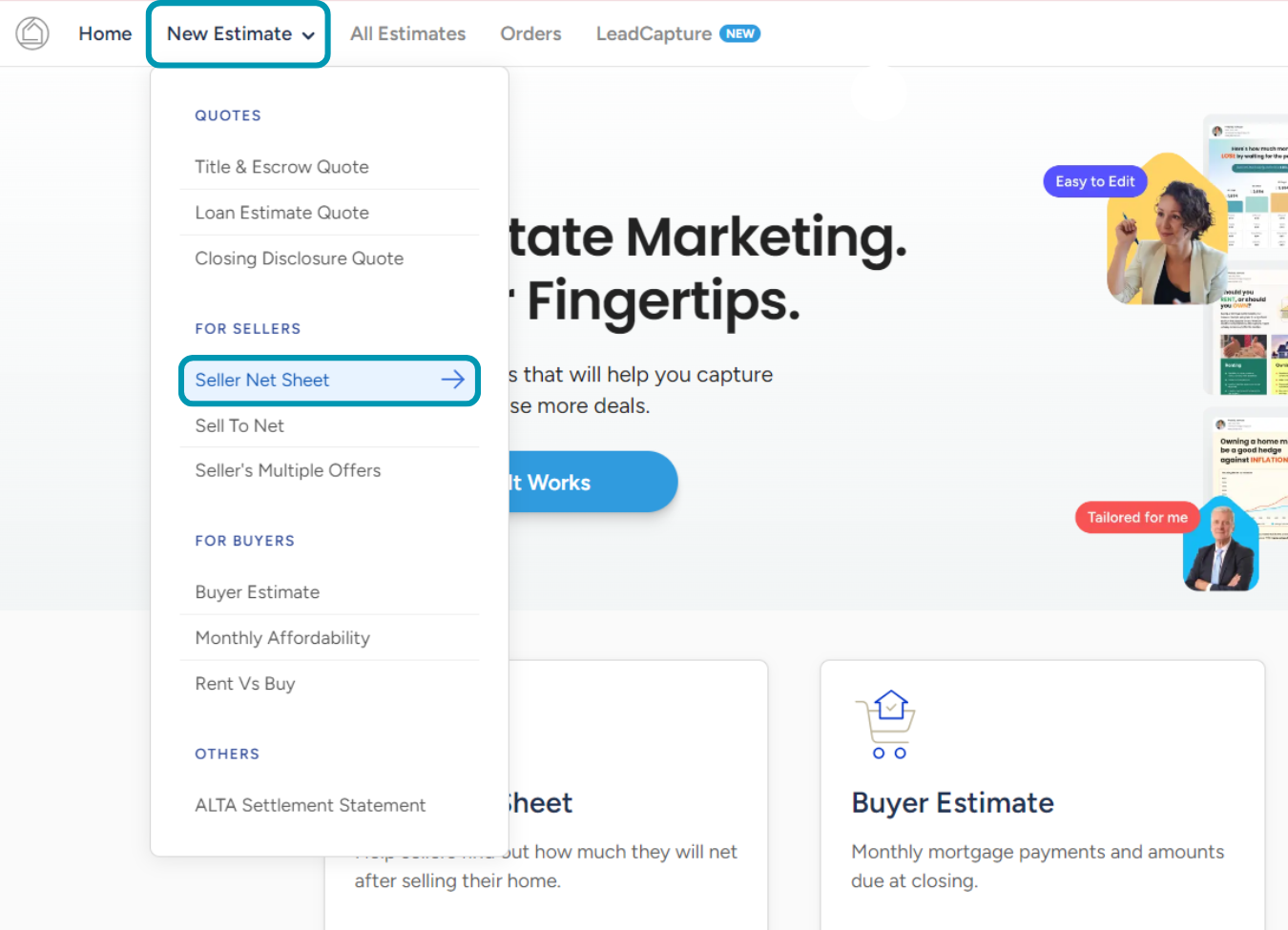Open the Orders nav item

pyautogui.click(x=530, y=33)
